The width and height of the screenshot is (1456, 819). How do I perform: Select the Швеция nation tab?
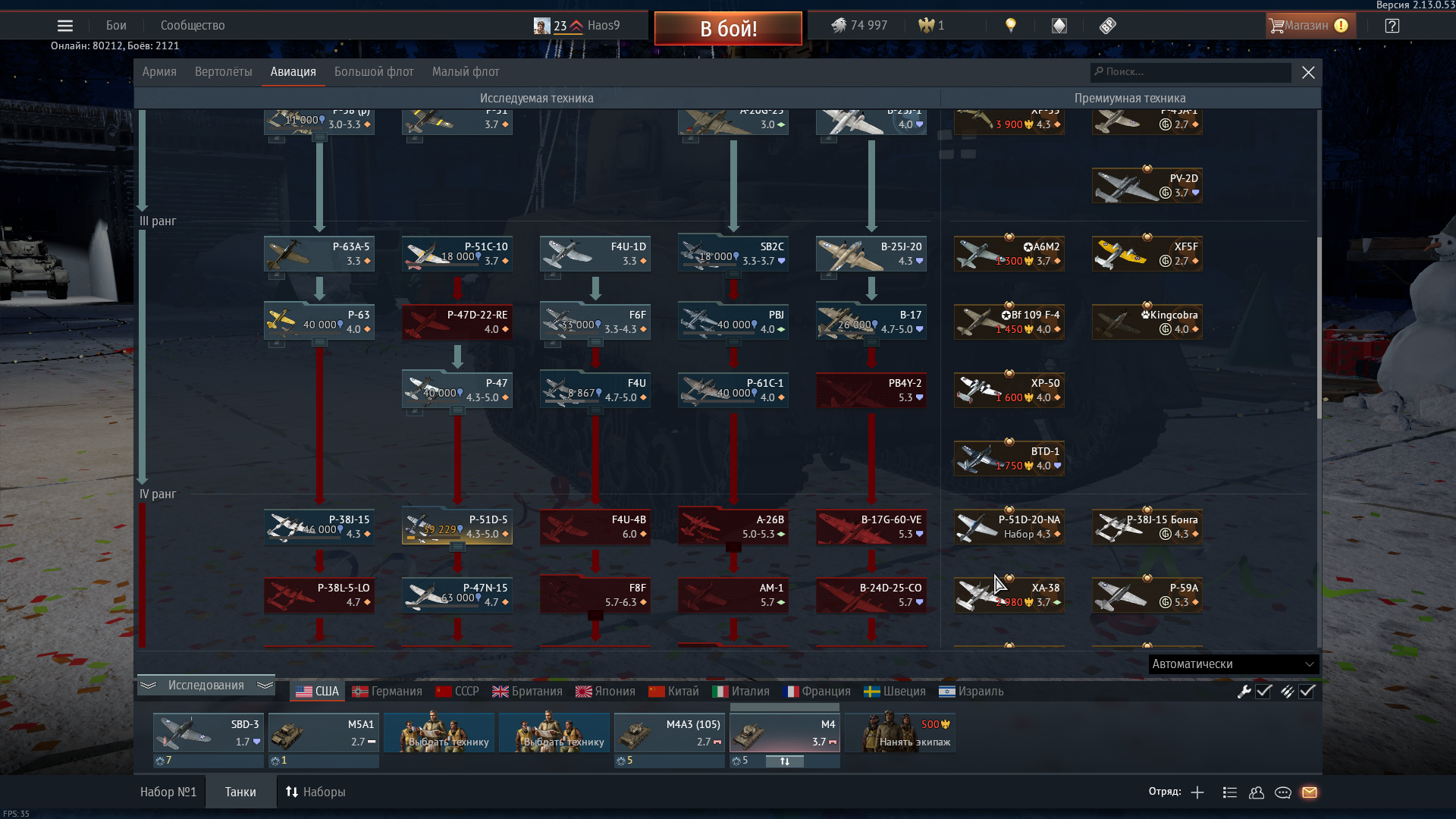(895, 692)
